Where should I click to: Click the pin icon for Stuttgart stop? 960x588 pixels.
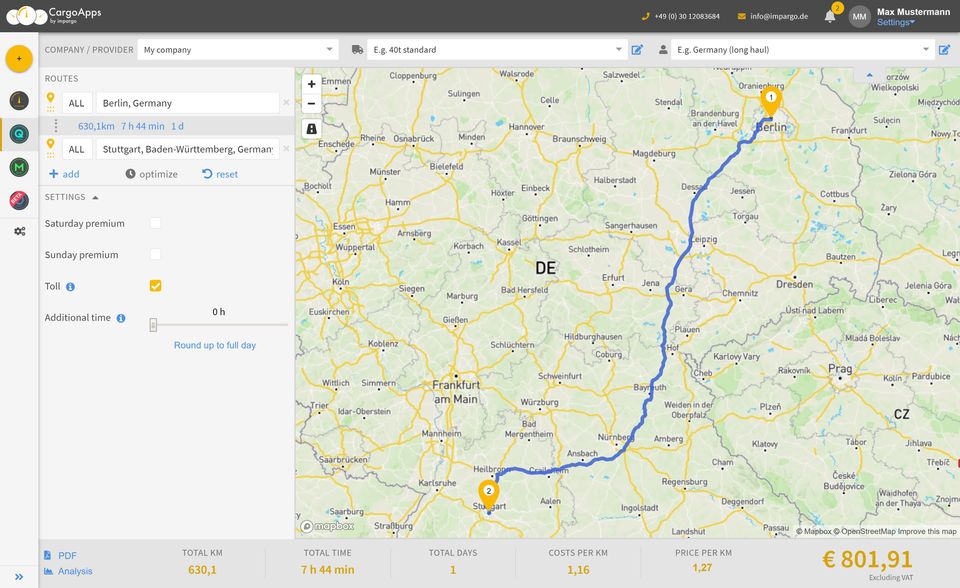tap(51, 146)
